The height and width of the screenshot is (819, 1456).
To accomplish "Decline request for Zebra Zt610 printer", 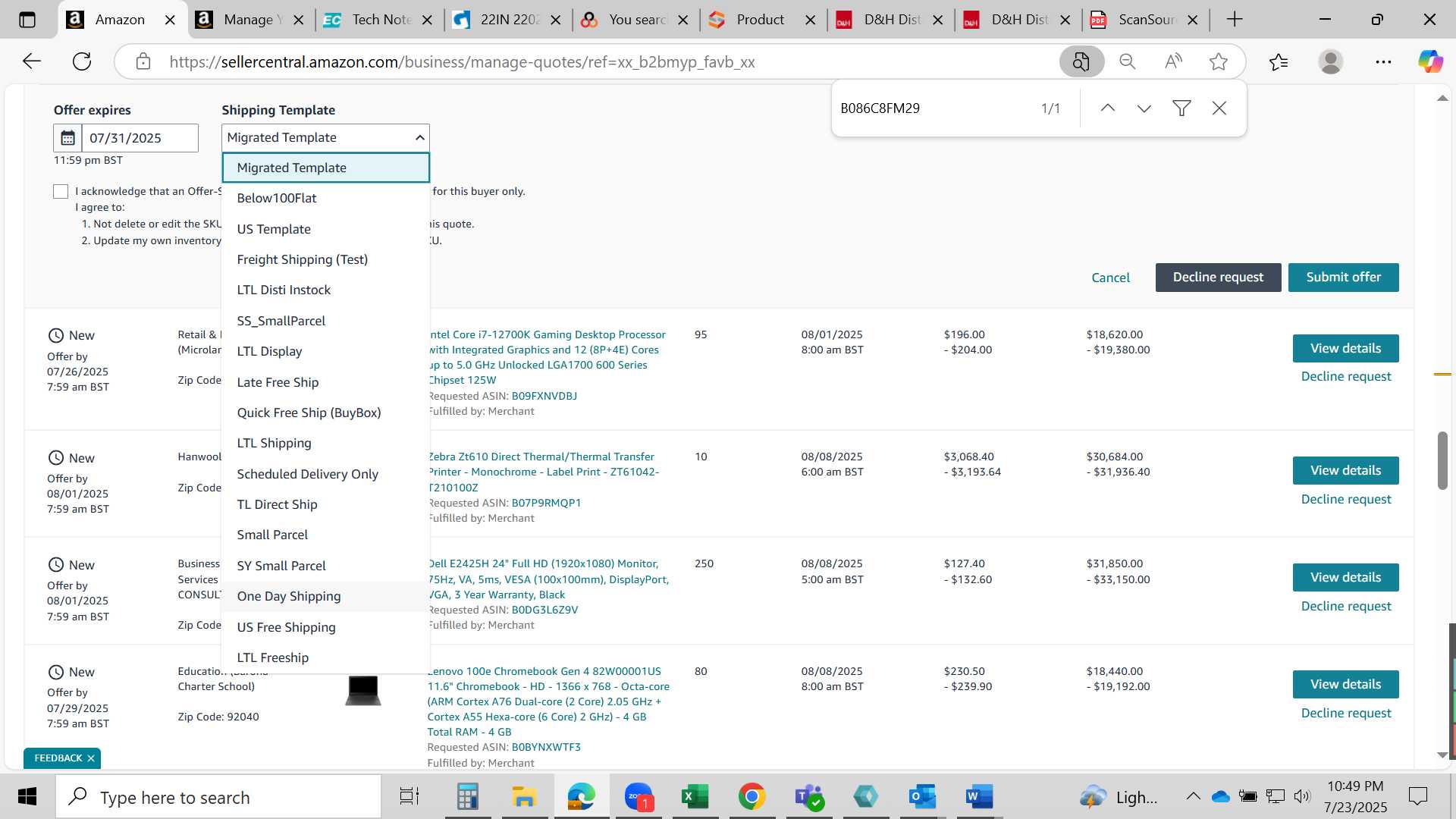I will pos(1345,499).
